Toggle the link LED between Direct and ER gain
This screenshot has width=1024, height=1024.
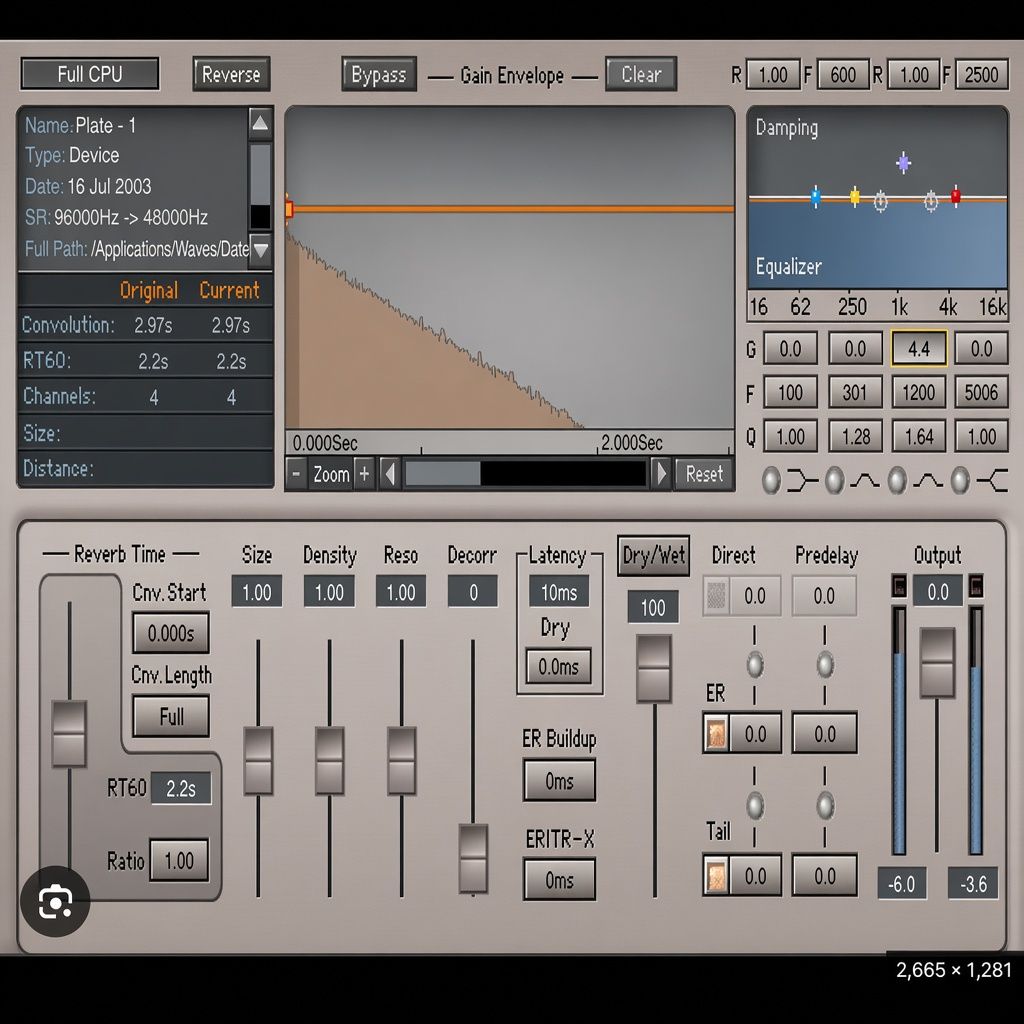(x=755, y=664)
